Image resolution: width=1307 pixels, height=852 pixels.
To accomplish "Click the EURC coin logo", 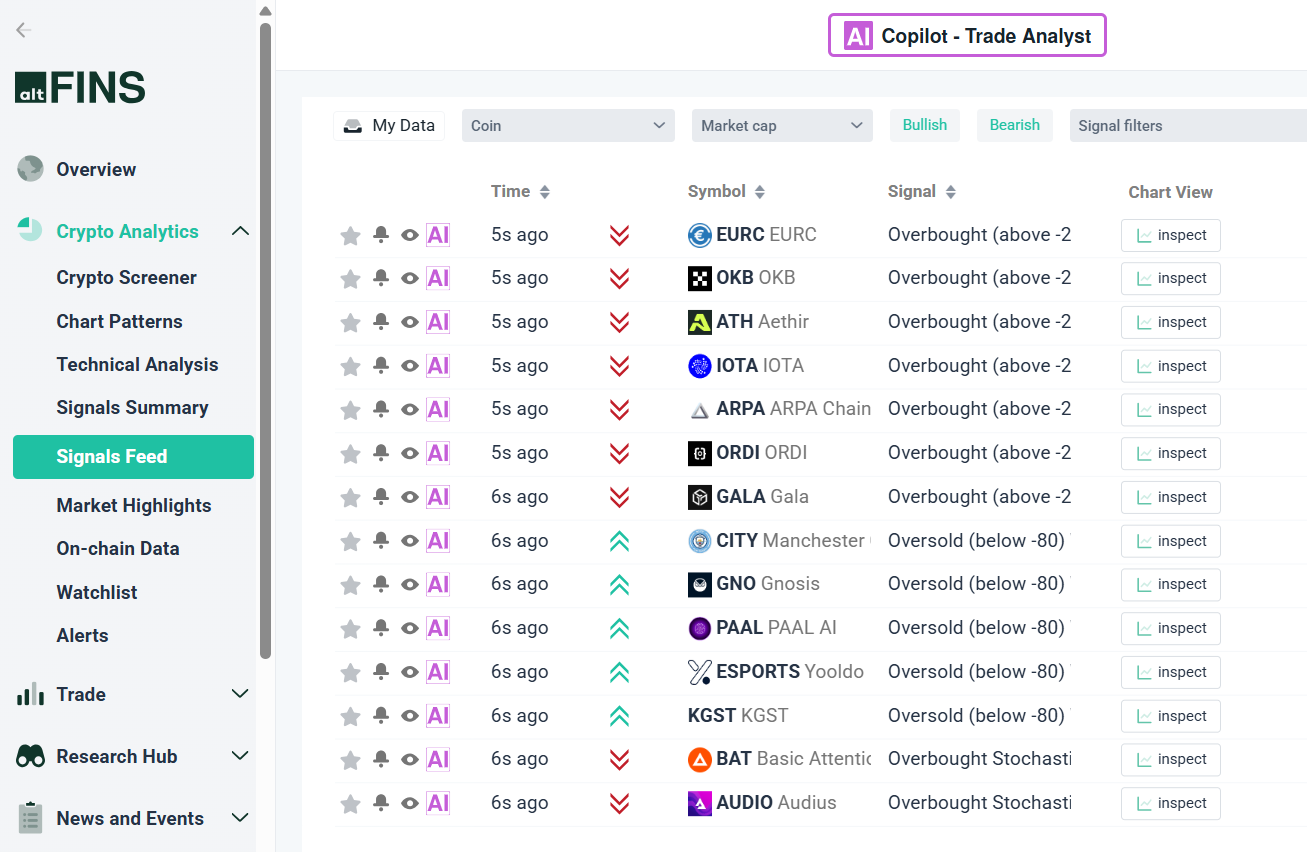I will (700, 235).
